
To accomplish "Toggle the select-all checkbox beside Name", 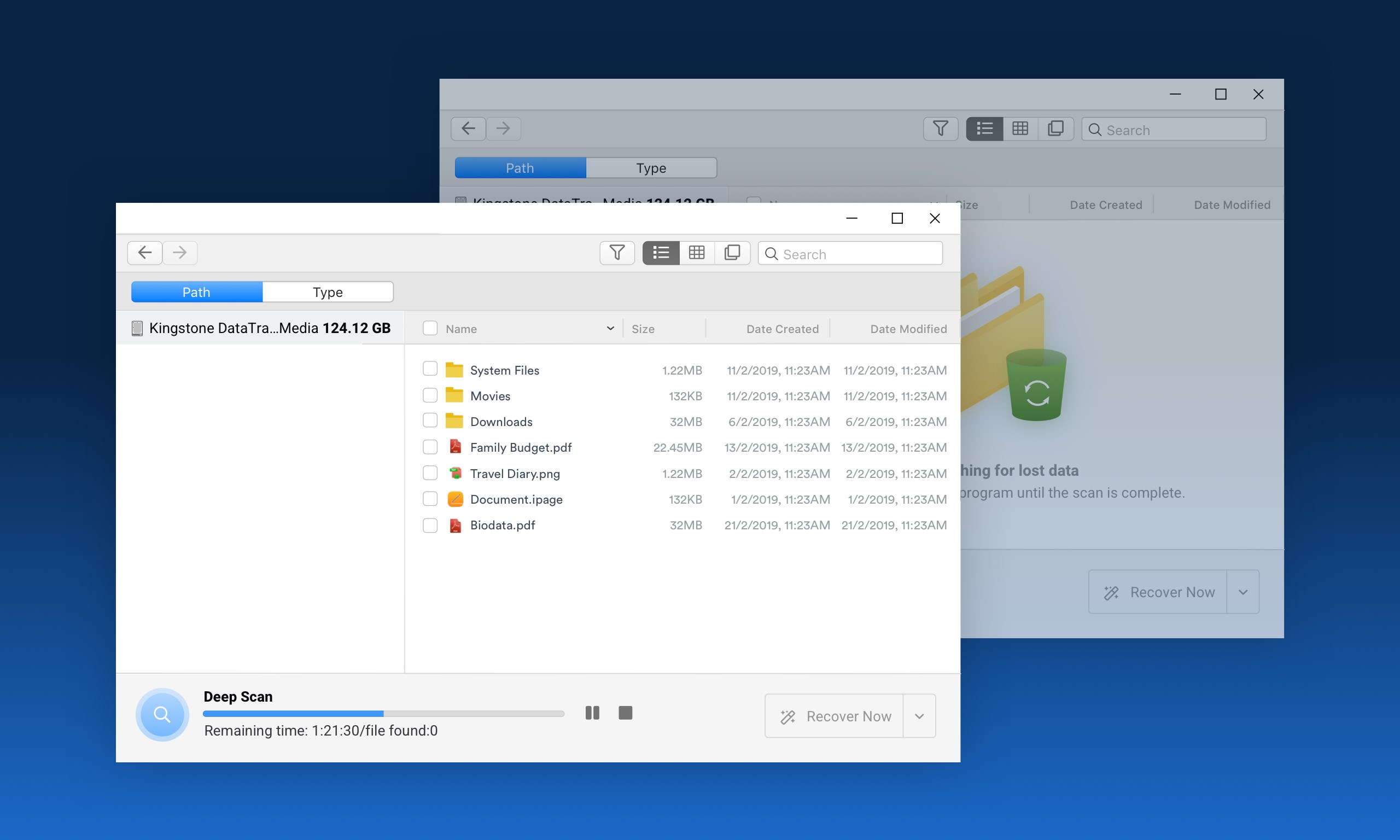I will click(430, 328).
